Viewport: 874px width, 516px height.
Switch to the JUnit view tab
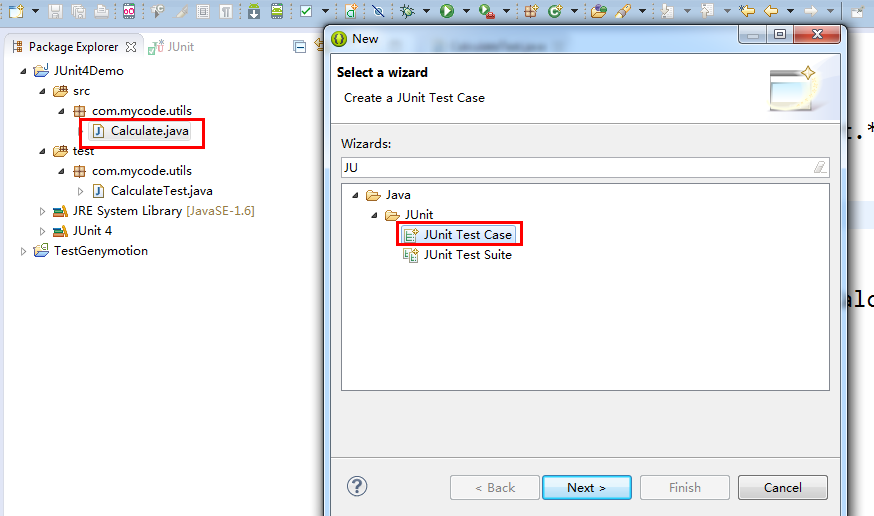(172, 47)
